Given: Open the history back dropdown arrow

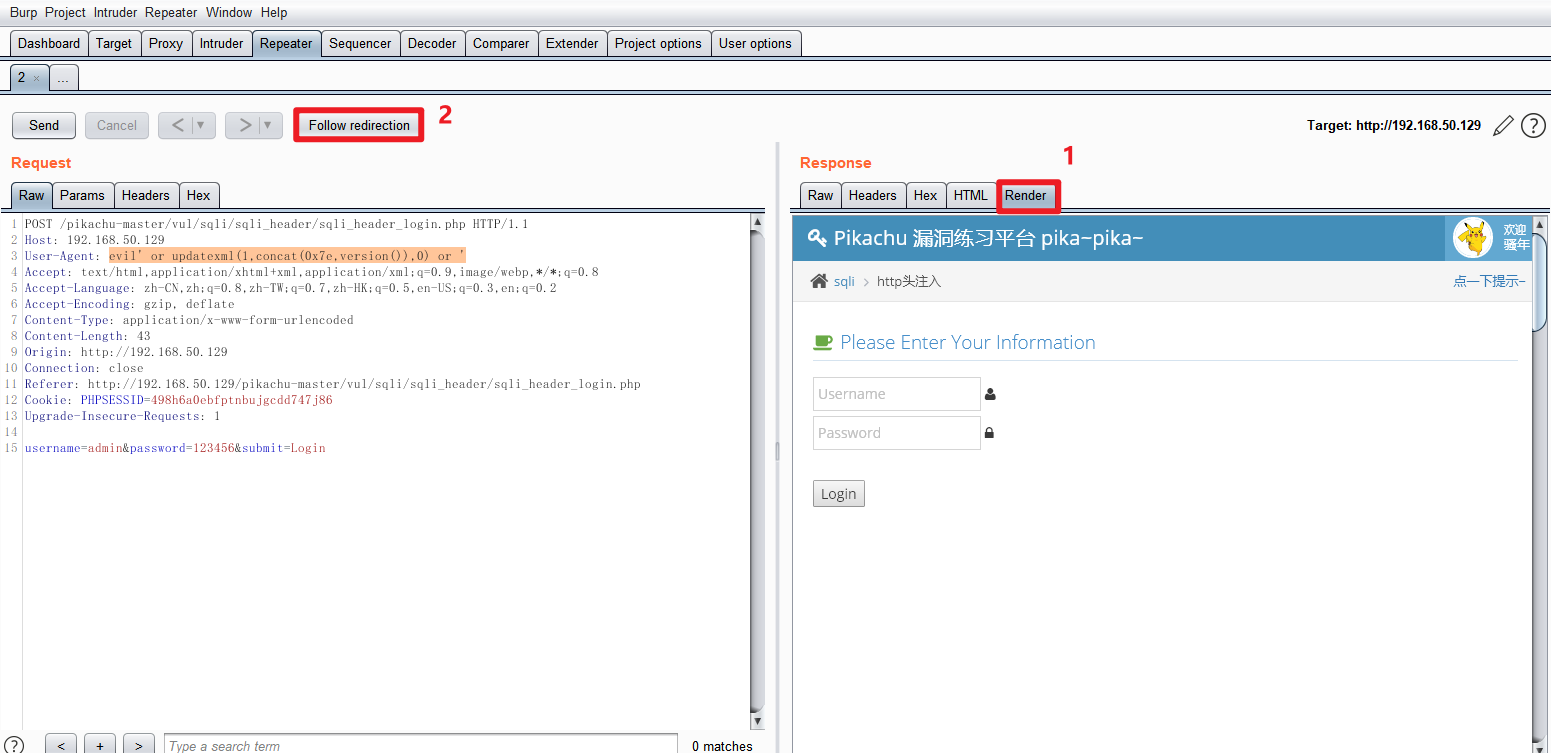Looking at the screenshot, I should (202, 126).
